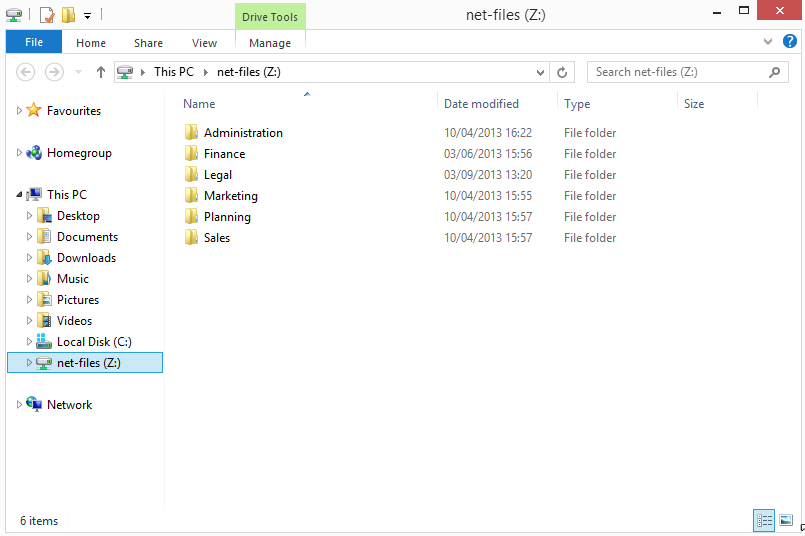Select the Finance folder icon
The image size is (805, 536).
point(191,154)
